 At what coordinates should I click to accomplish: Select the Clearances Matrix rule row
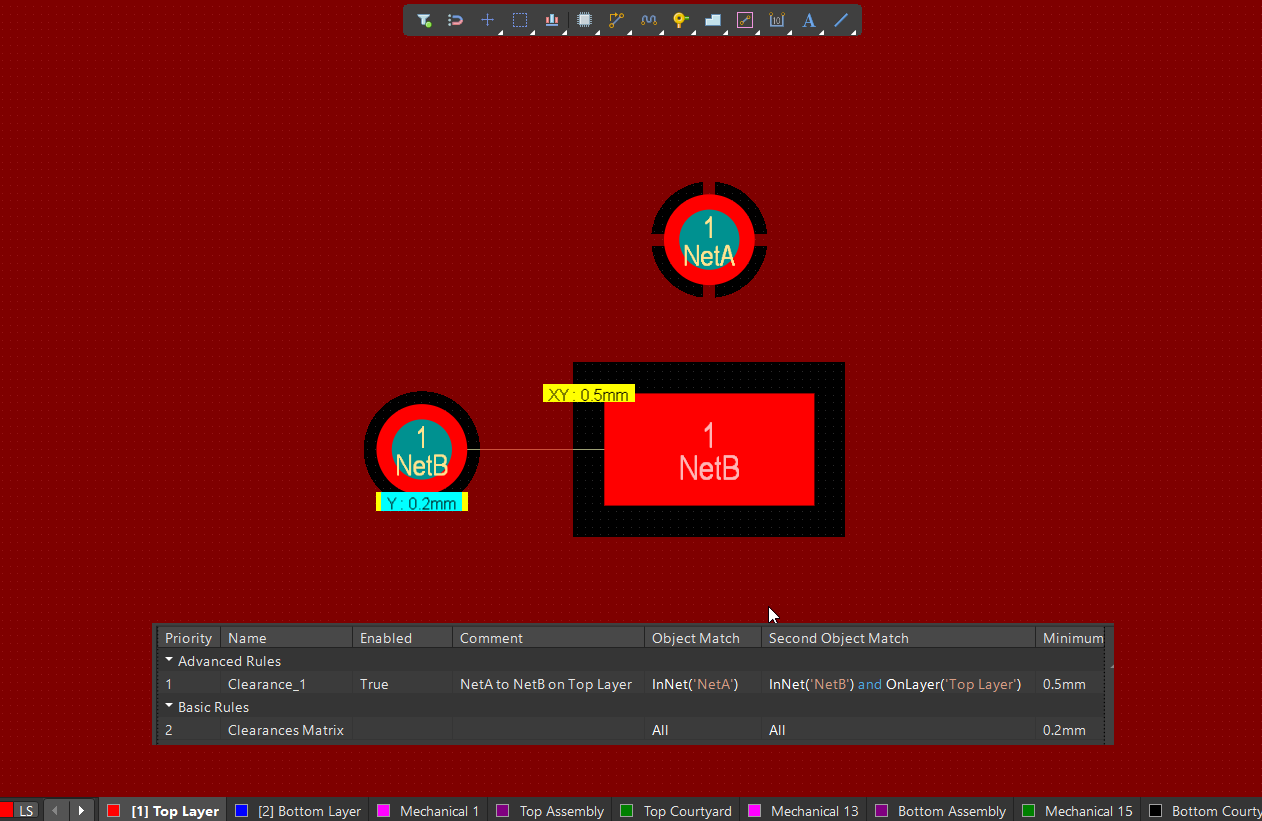(x=632, y=730)
